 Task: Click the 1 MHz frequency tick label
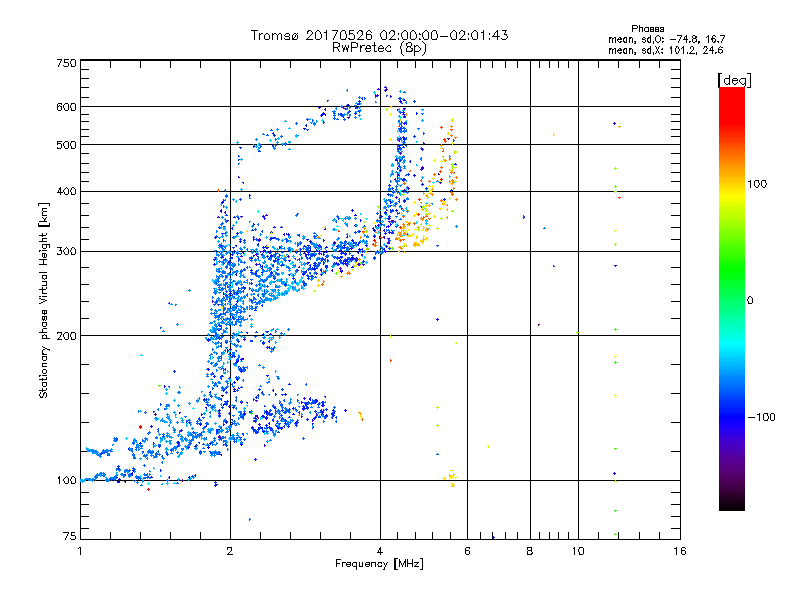[x=80, y=551]
